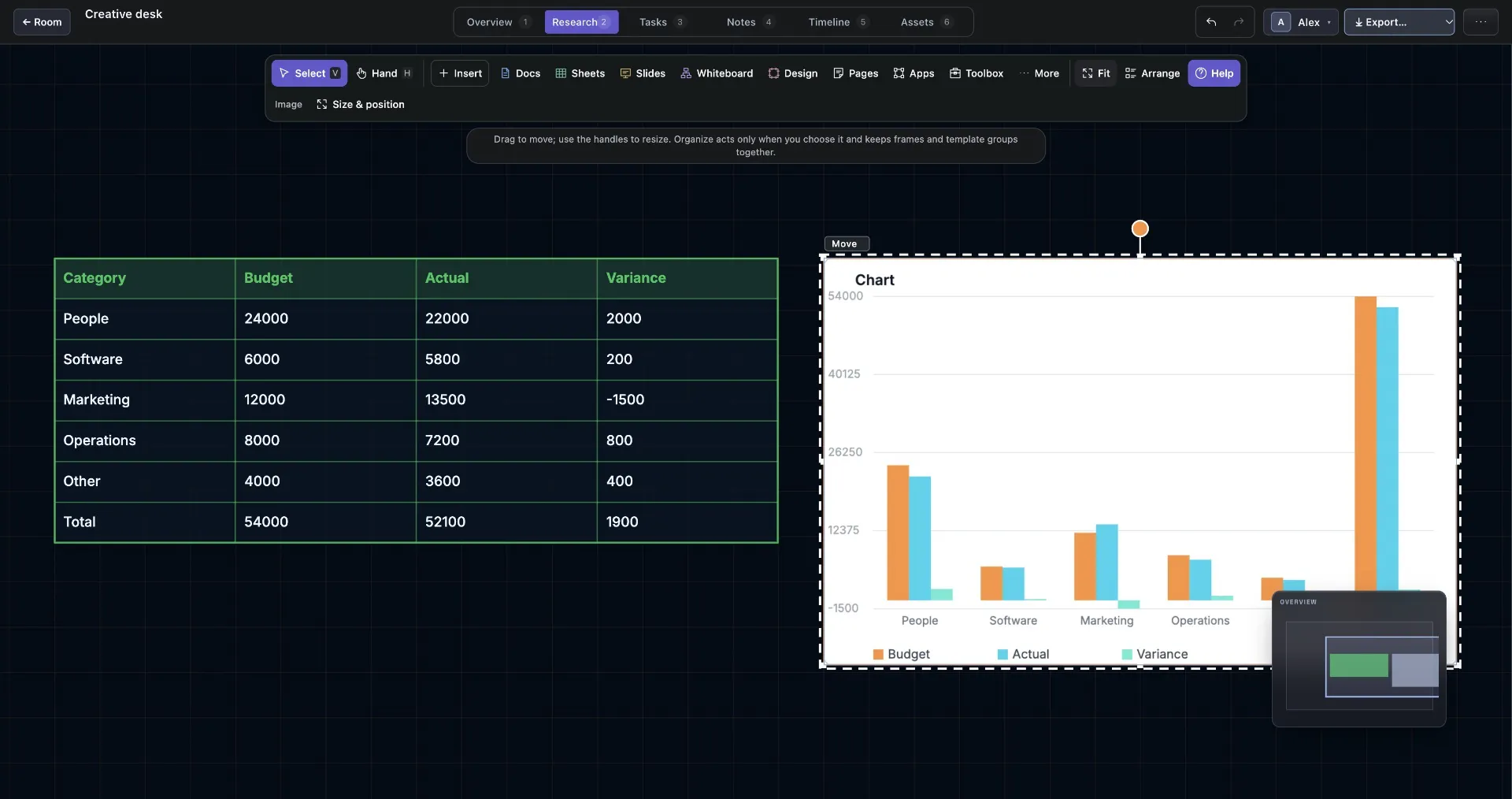1512x799 pixels.
Task: Open the three-dots overflow menu
Action: tap(1480, 22)
